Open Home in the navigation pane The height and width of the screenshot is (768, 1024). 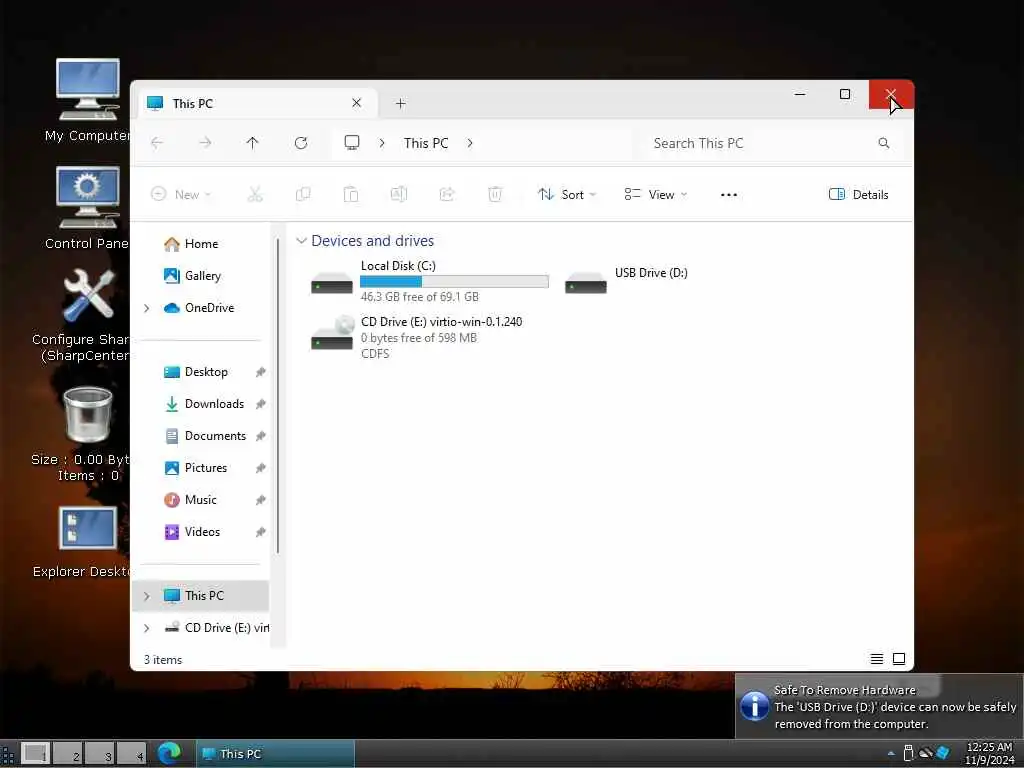coord(201,244)
